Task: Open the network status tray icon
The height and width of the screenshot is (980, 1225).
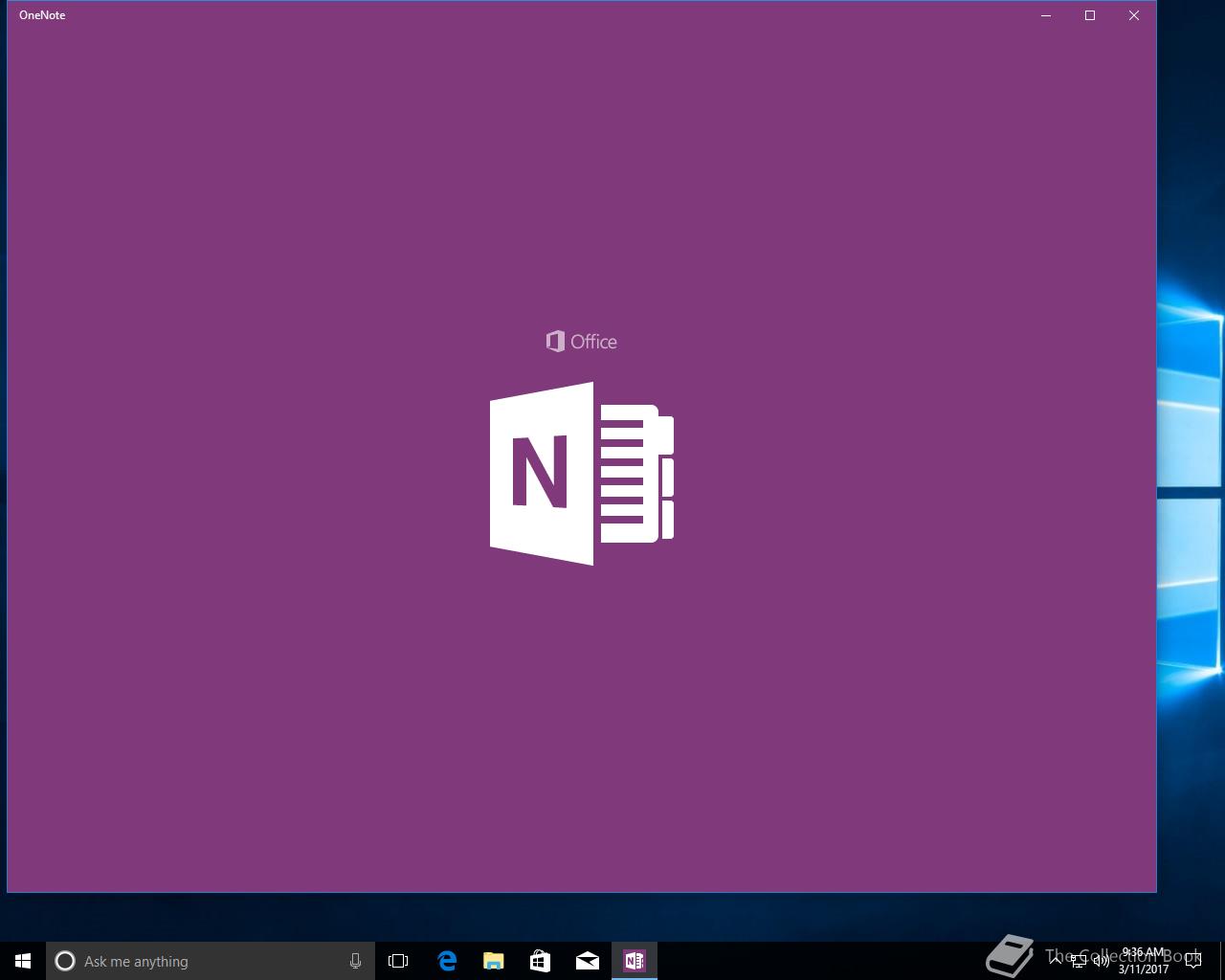Action: [x=1079, y=961]
